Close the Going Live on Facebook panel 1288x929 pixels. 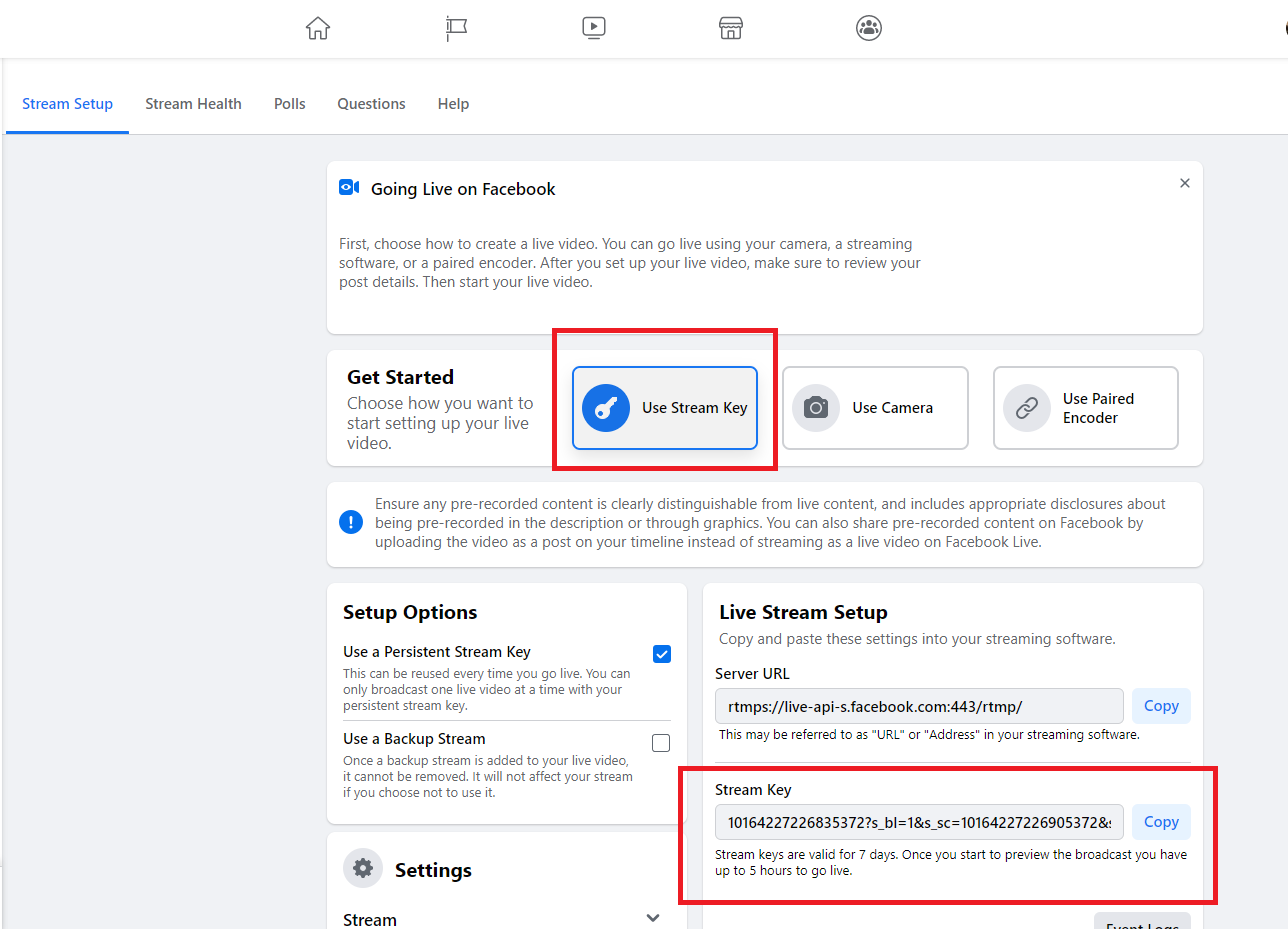coord(1185,183)
